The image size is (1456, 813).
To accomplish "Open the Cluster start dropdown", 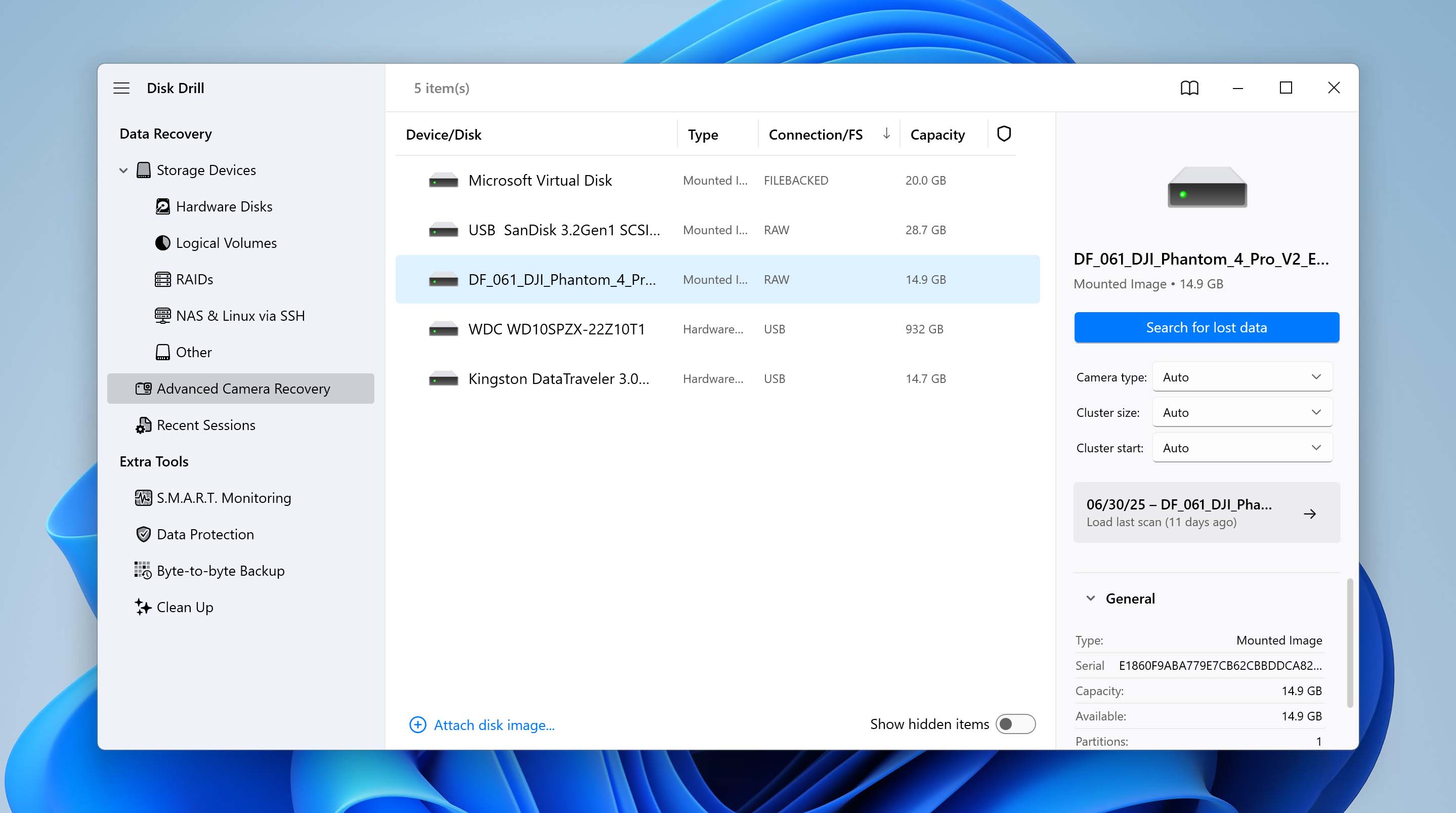I will coord(1242,448).
